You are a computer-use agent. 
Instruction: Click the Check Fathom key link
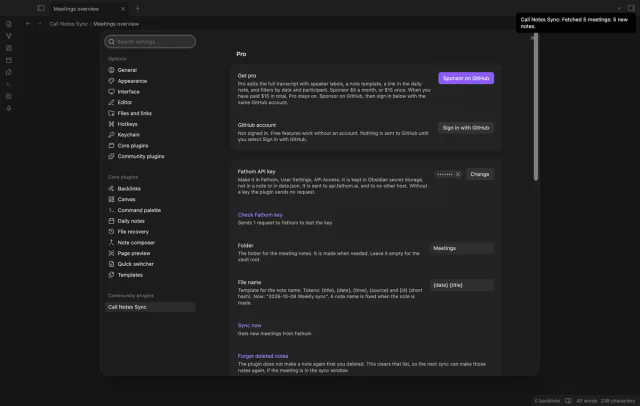[x=260, y=215]
